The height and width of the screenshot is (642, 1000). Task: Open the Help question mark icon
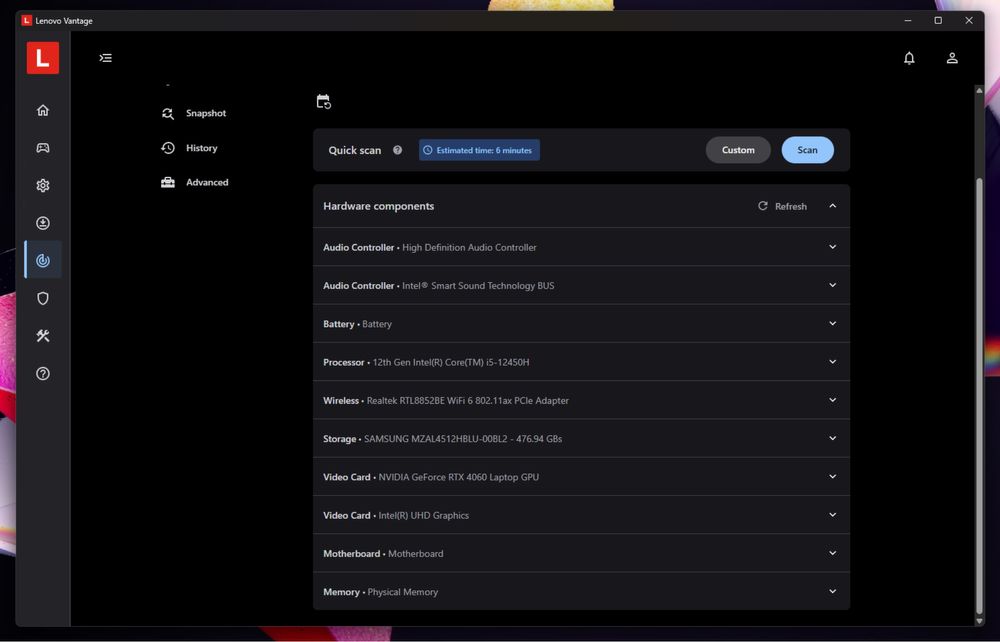(x=43, y=374)
